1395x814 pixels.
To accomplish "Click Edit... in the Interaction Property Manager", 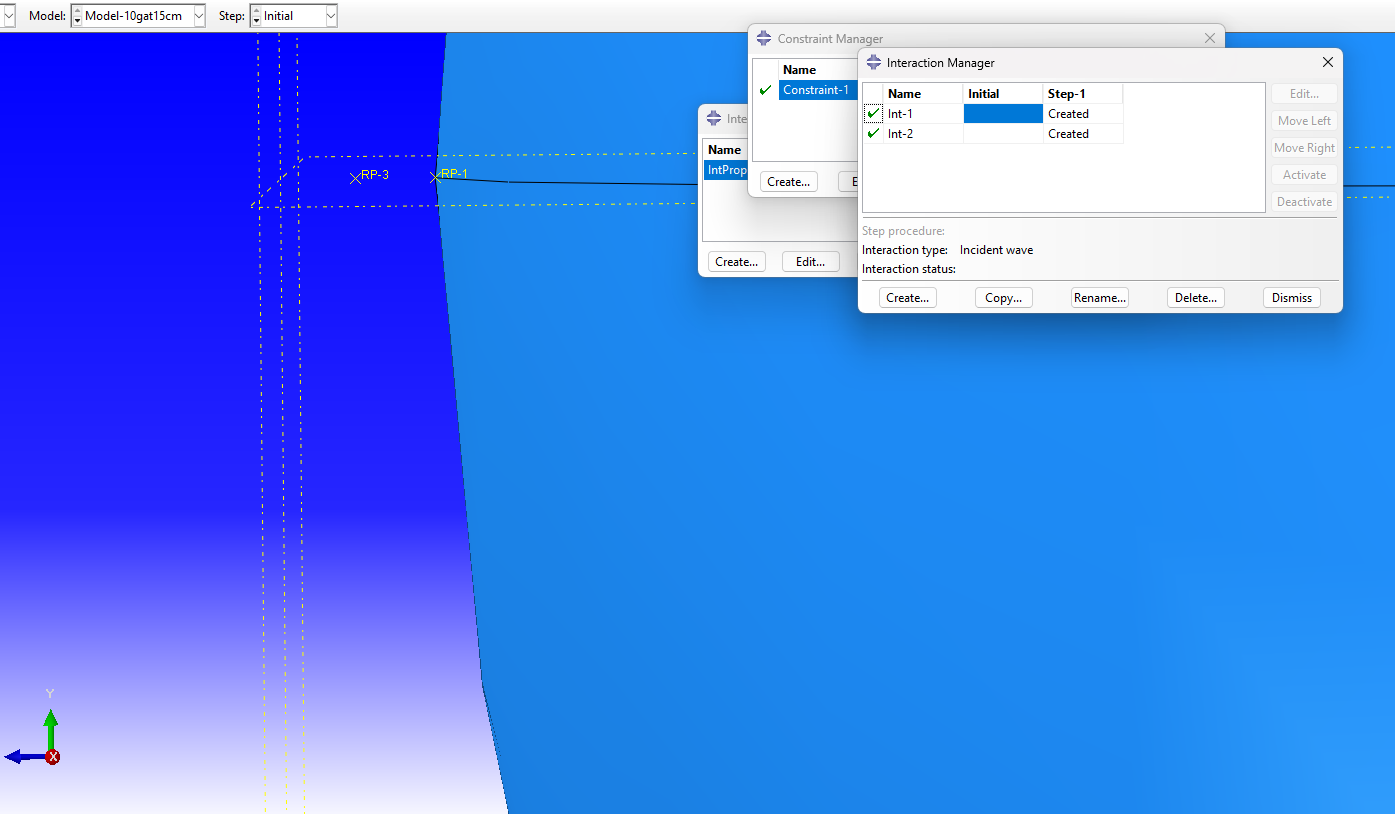I will coord(810,262).
